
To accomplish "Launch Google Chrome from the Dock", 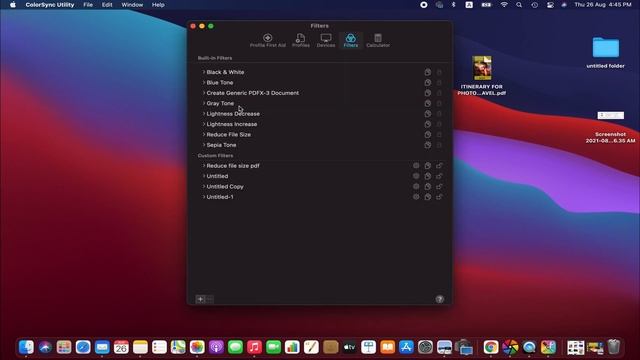I will [491, 347].
